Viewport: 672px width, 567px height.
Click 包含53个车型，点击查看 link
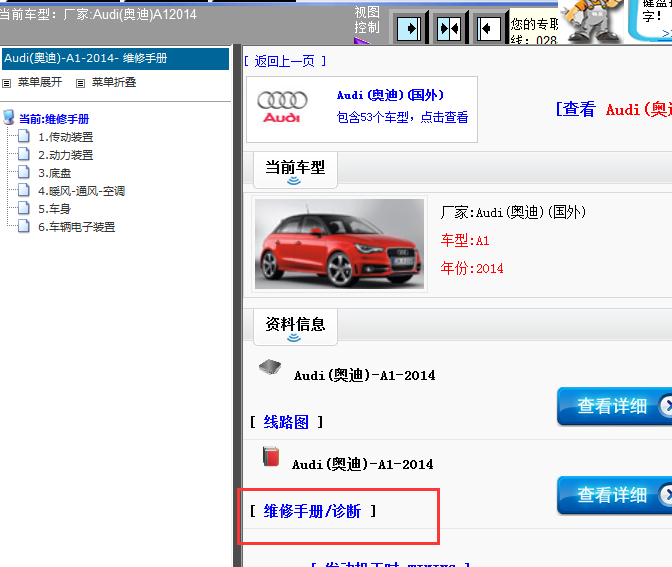click(x=402, y=117)
